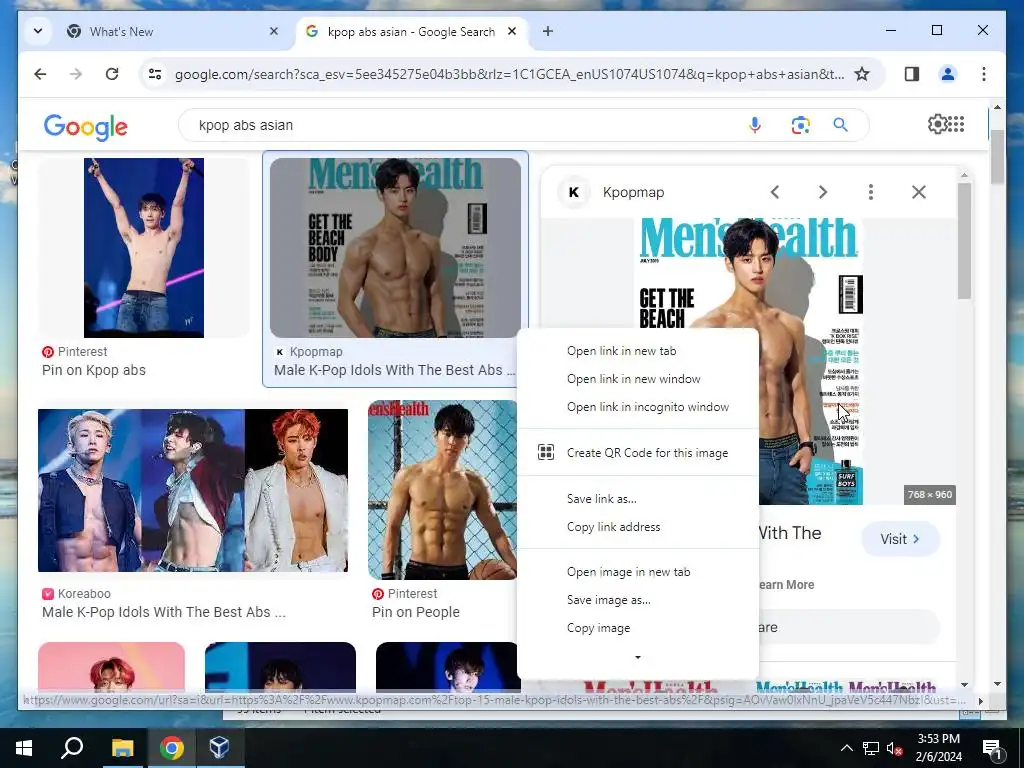
Task: Open Pin on People thumbnail
Action: [x=442, y=490]
